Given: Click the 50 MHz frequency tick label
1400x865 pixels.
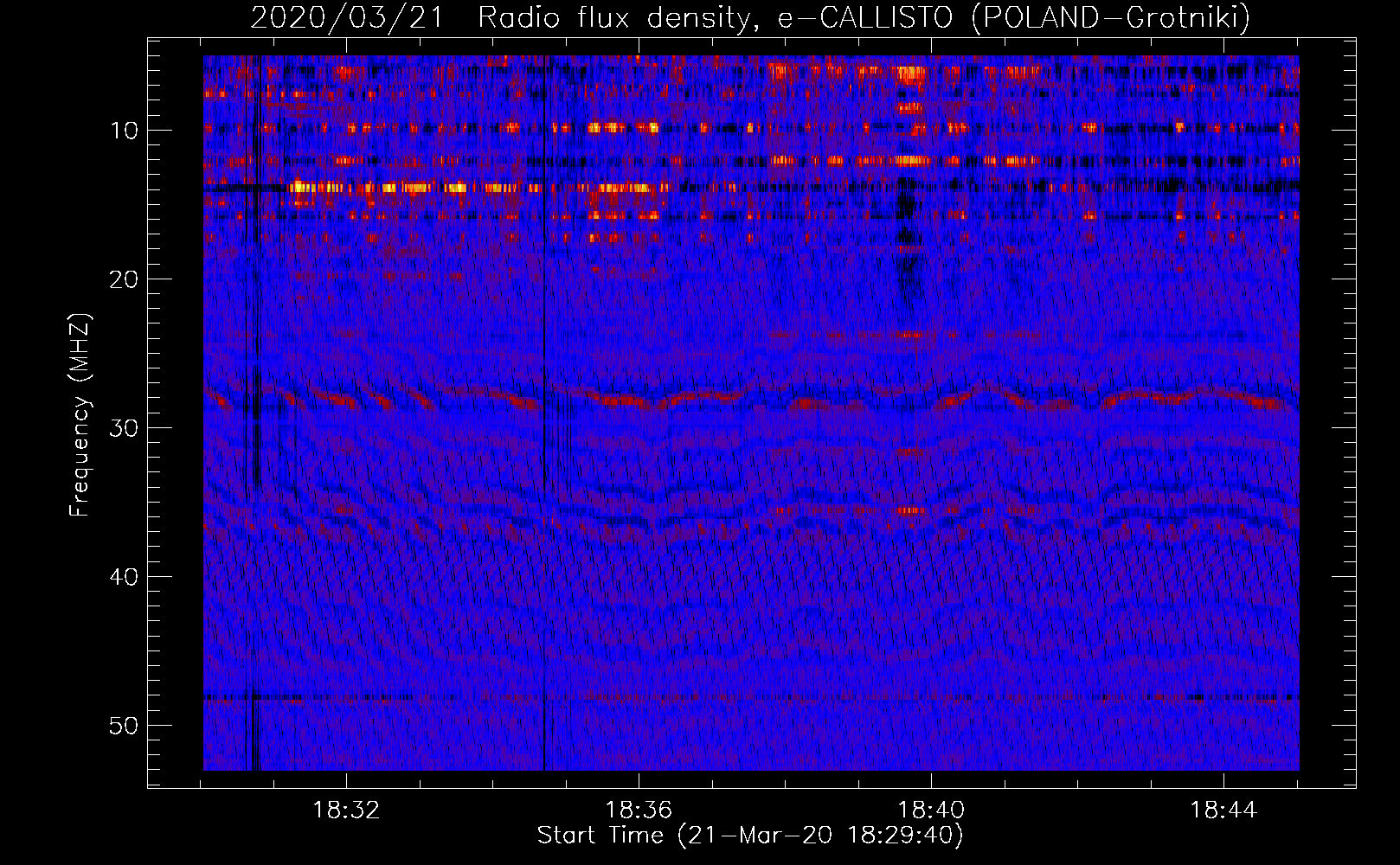Looking at the screenshot, I should [x=125, y=726].
